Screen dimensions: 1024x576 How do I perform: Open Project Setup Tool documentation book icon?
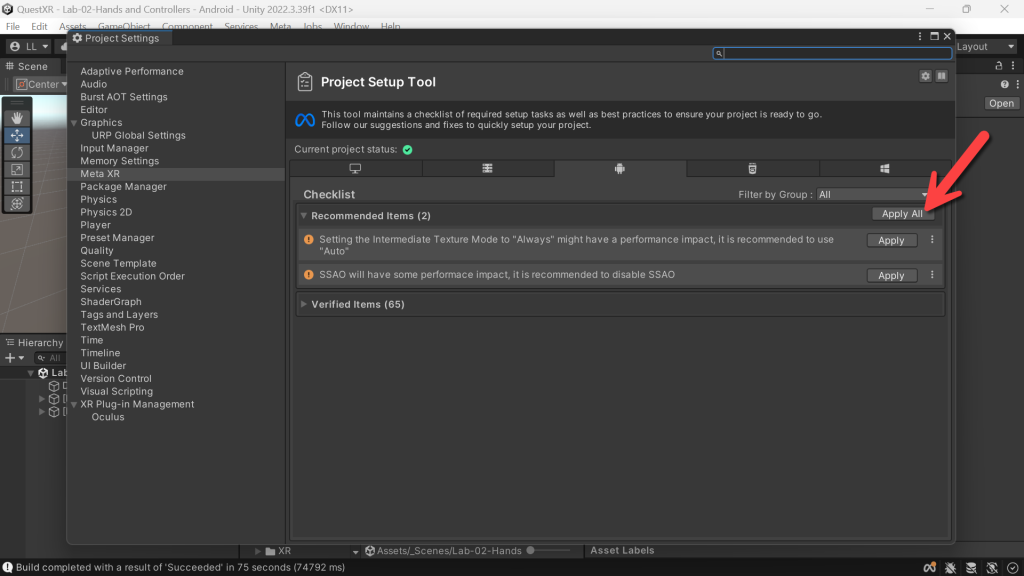(x=942, y=76)
